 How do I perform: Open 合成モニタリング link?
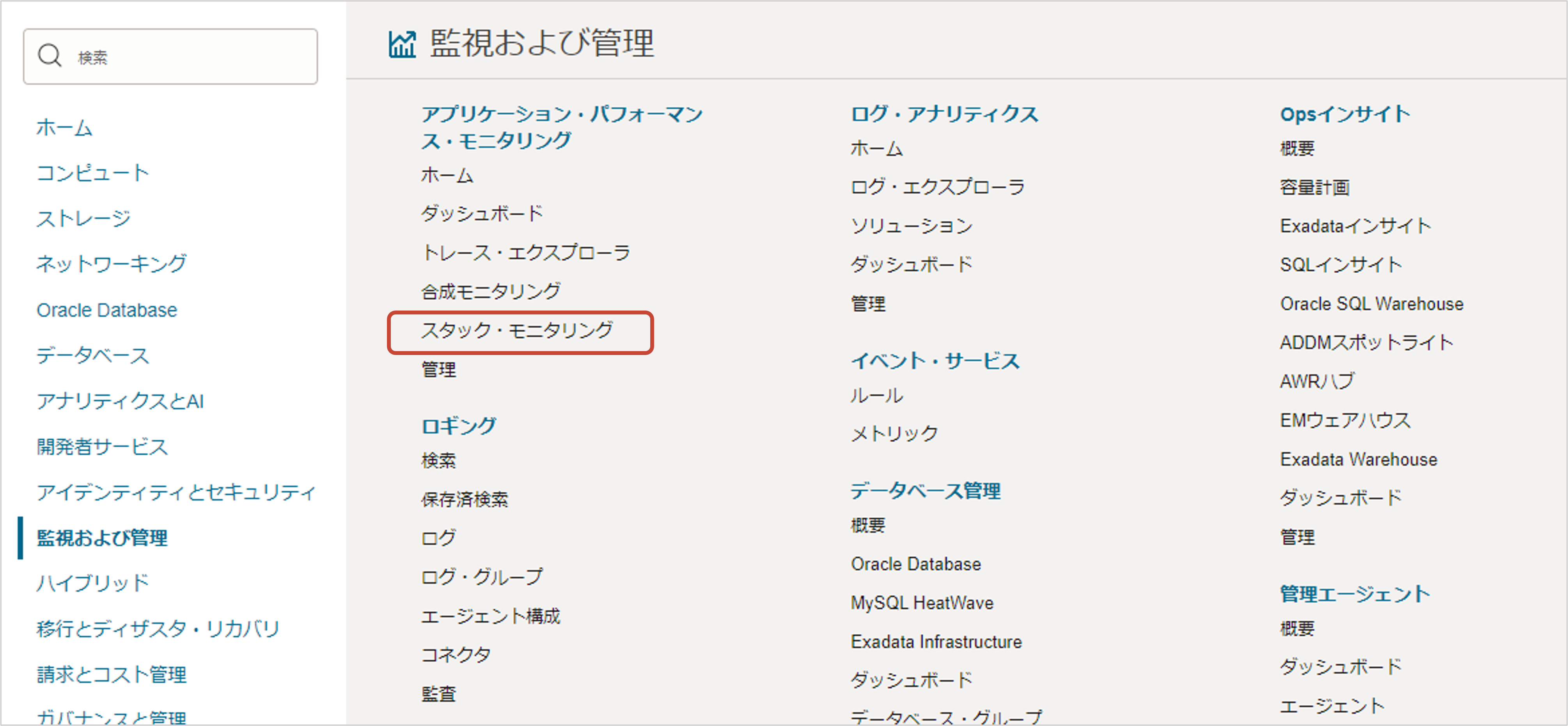pos(491,292)
